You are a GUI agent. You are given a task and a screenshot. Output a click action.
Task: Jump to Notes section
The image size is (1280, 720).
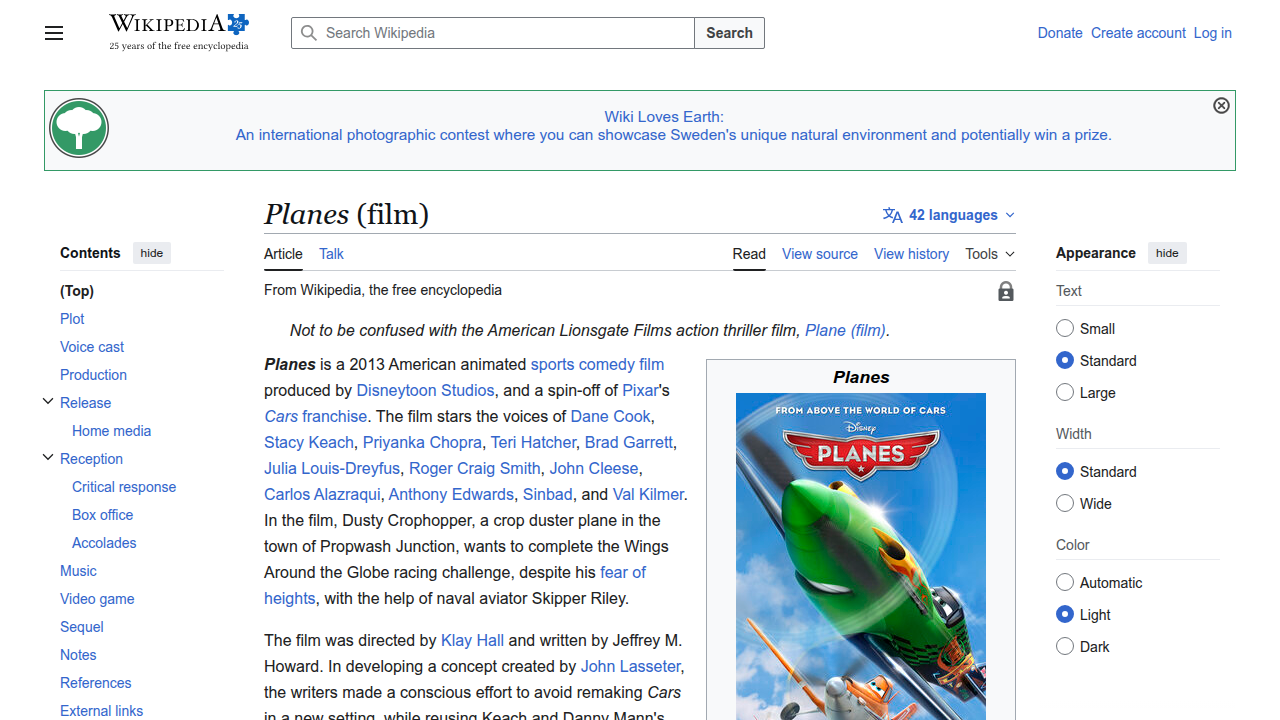78,655
